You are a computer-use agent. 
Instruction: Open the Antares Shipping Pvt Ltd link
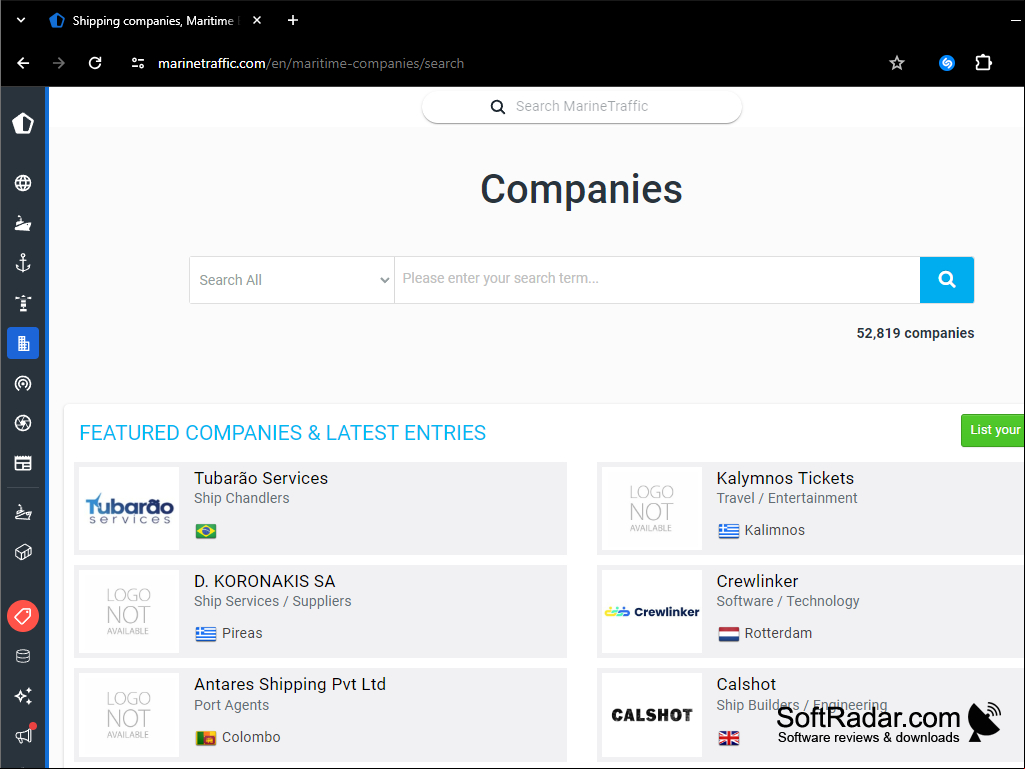click(290, 684)
